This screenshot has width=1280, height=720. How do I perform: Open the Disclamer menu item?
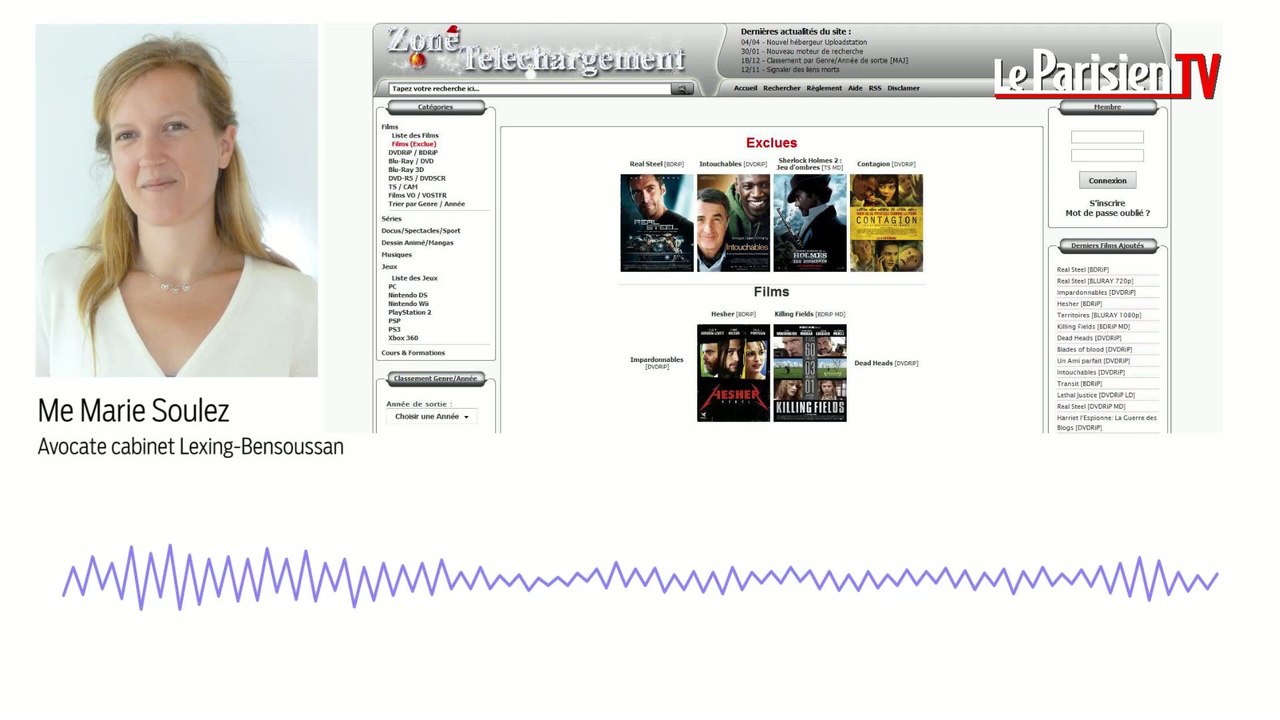(x=903, y=88)
